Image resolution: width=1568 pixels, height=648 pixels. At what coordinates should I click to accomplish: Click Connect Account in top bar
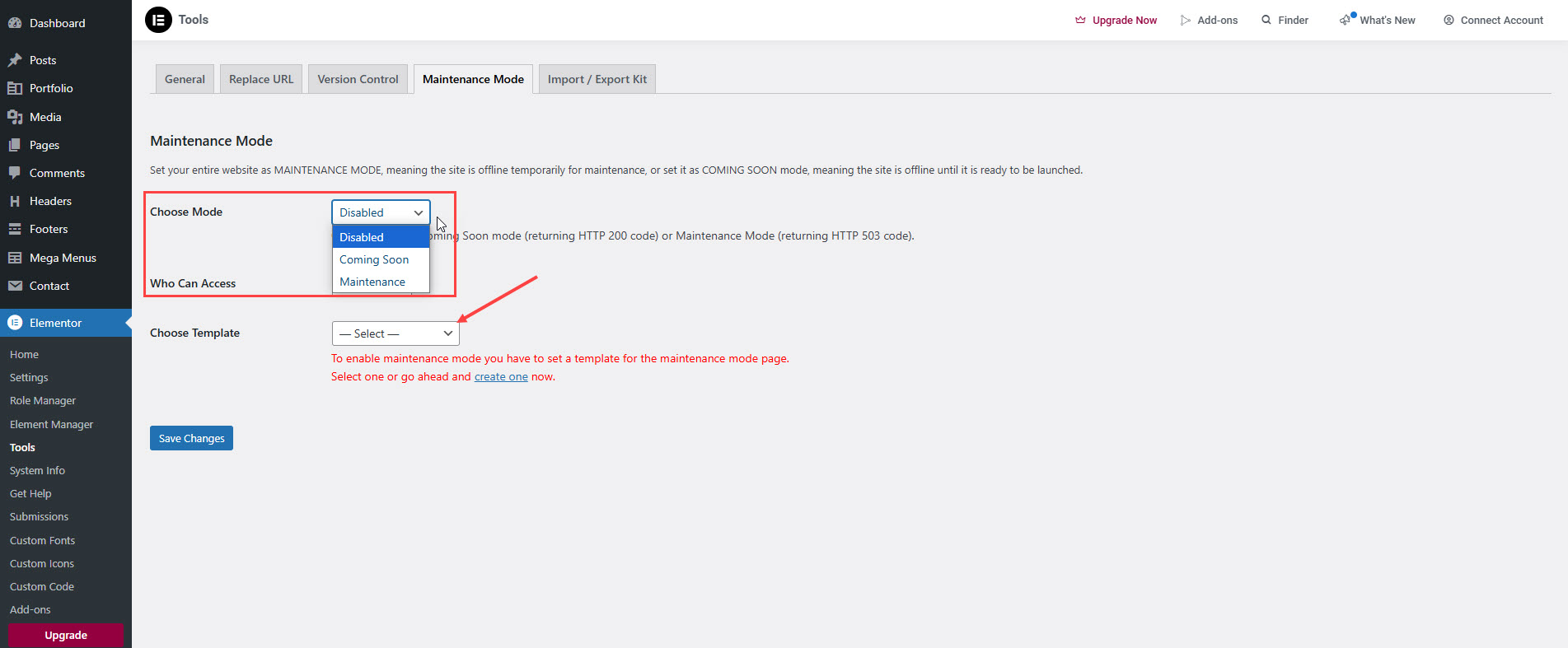1493,20
